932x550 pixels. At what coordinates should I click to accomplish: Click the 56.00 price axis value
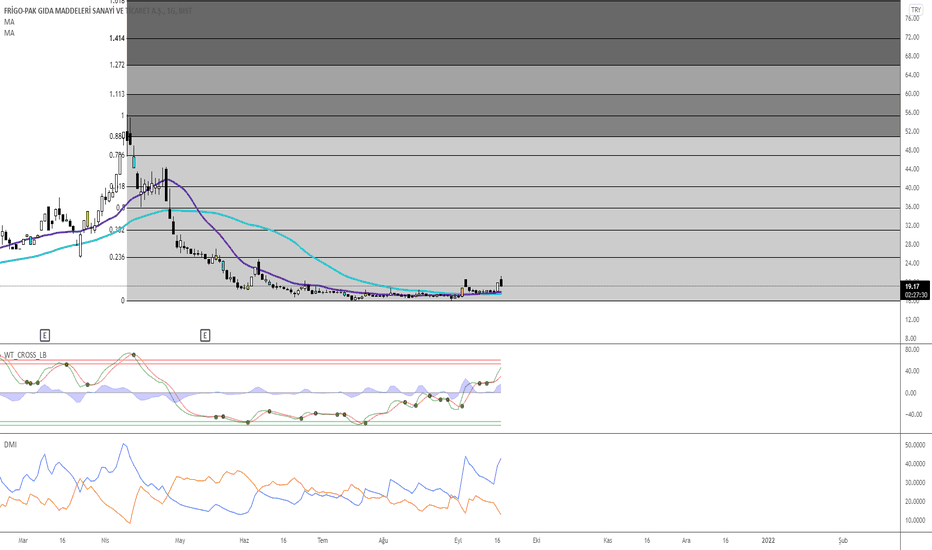(912, 113)
